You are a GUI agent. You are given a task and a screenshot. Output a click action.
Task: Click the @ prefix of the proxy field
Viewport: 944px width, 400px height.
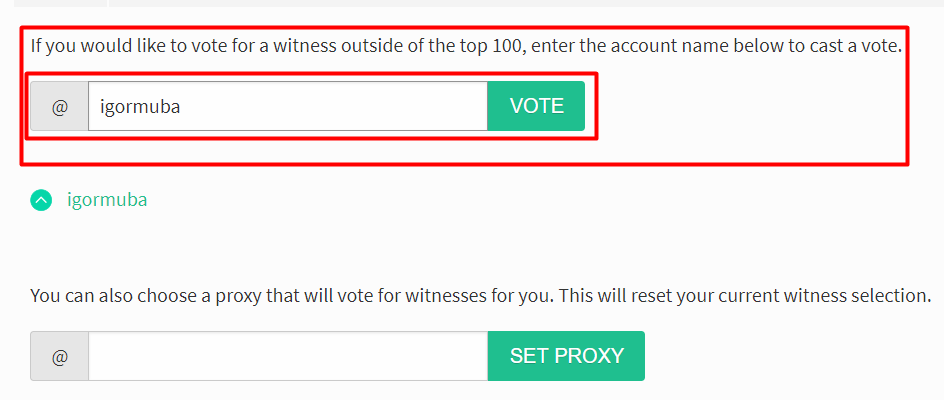click(60, 356)
